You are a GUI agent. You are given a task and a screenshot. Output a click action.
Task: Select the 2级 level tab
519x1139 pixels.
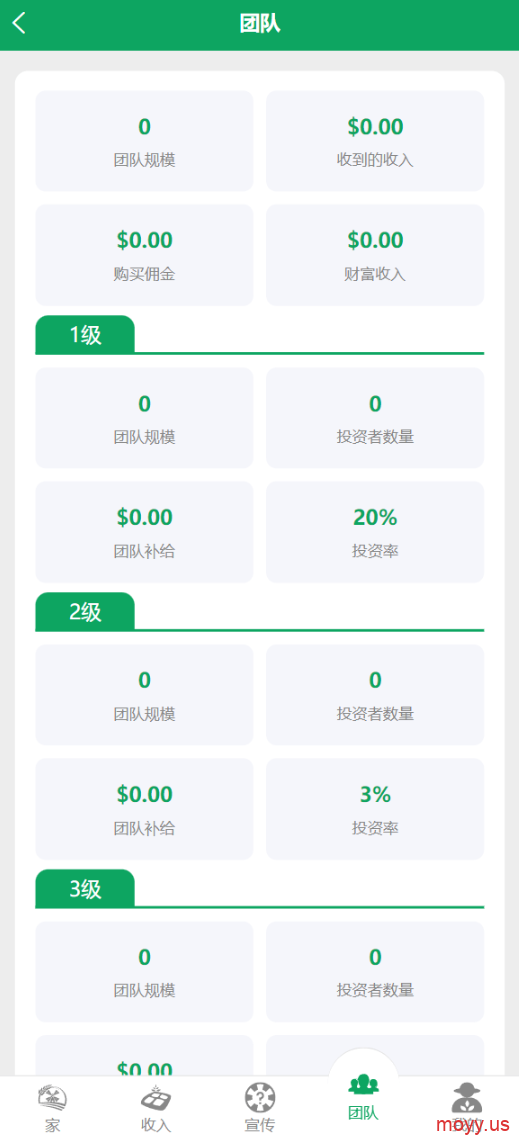(x=85, y=612)
